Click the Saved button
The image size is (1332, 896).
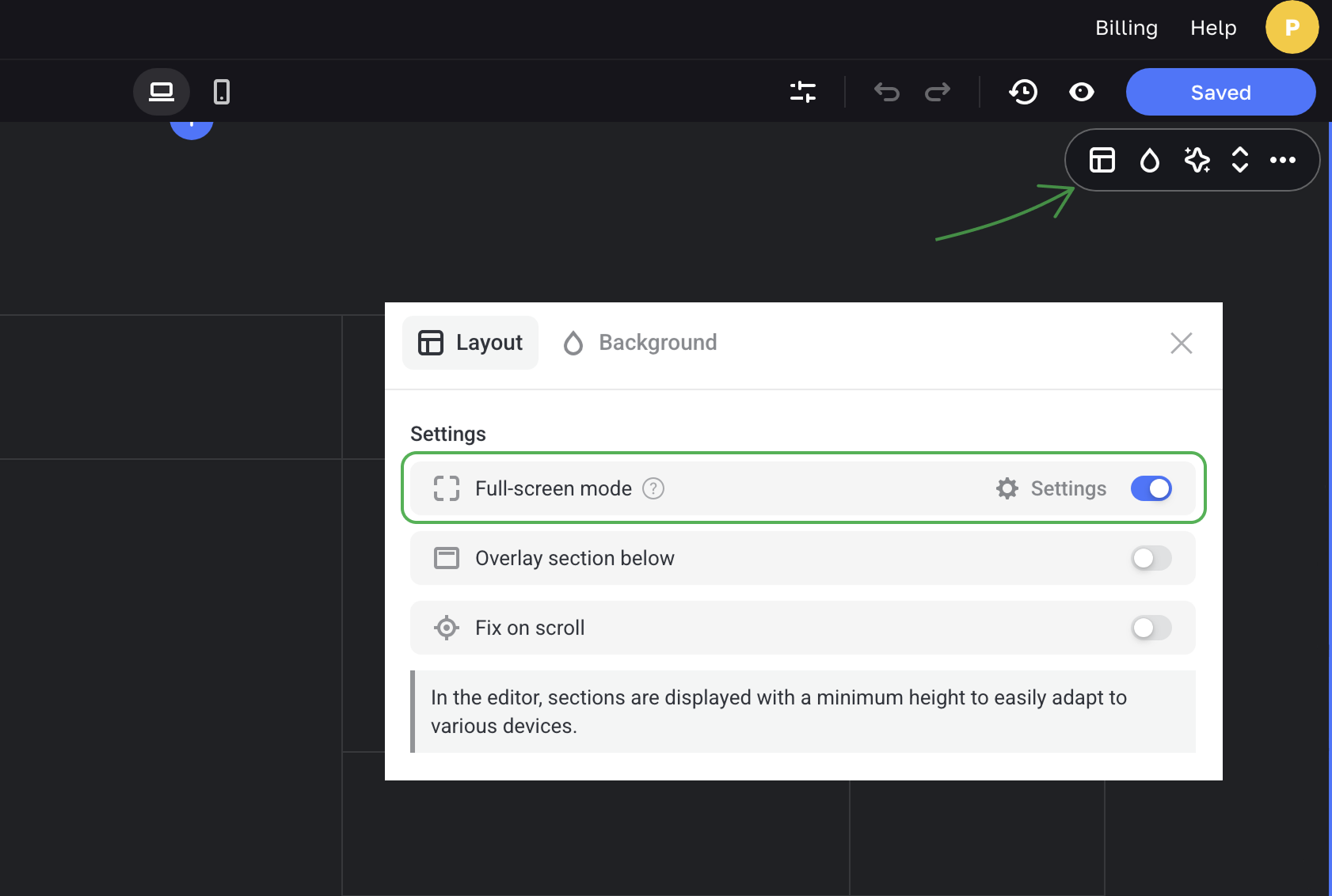click(1220, 92)
